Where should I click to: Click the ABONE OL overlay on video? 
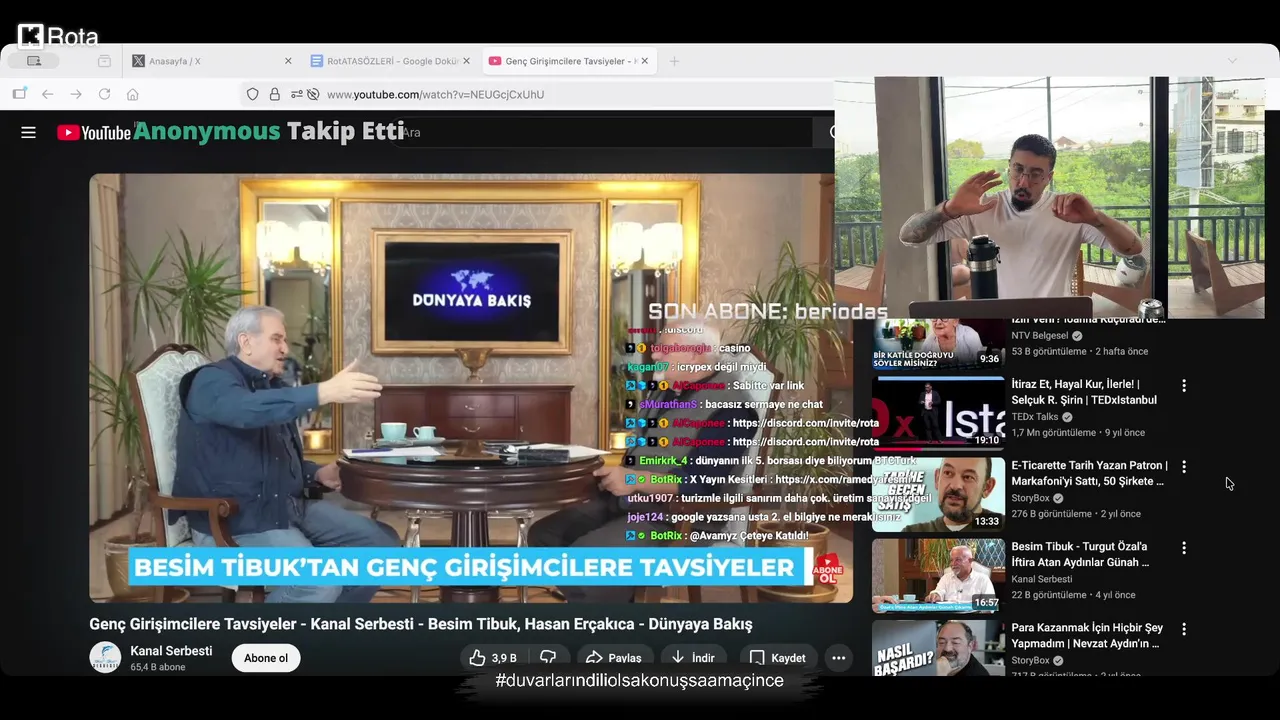click(x=829, y=570)
